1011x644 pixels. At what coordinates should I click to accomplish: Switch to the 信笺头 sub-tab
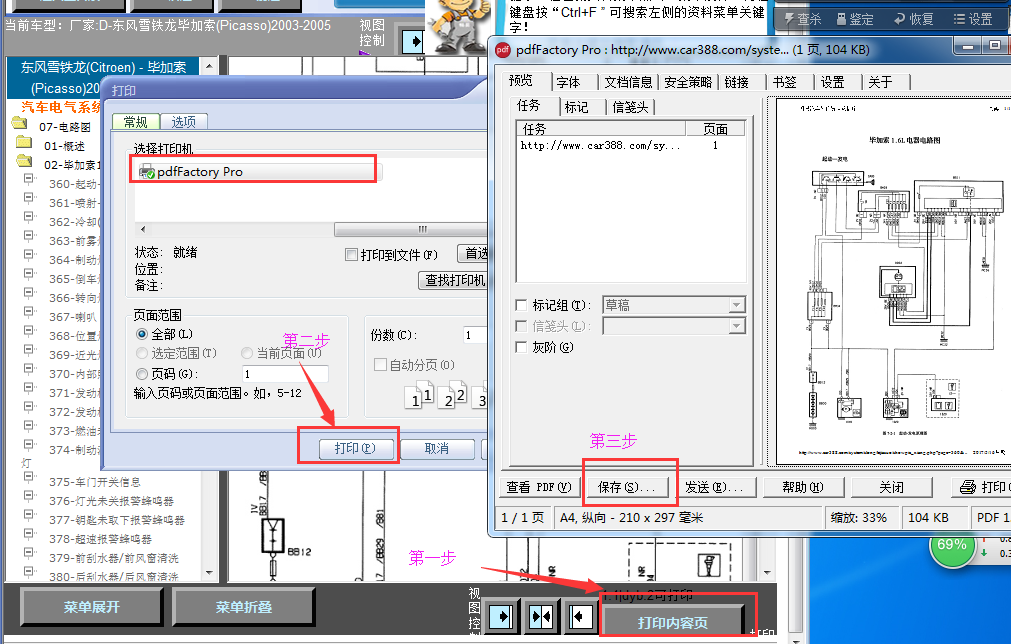coord(630,107)
